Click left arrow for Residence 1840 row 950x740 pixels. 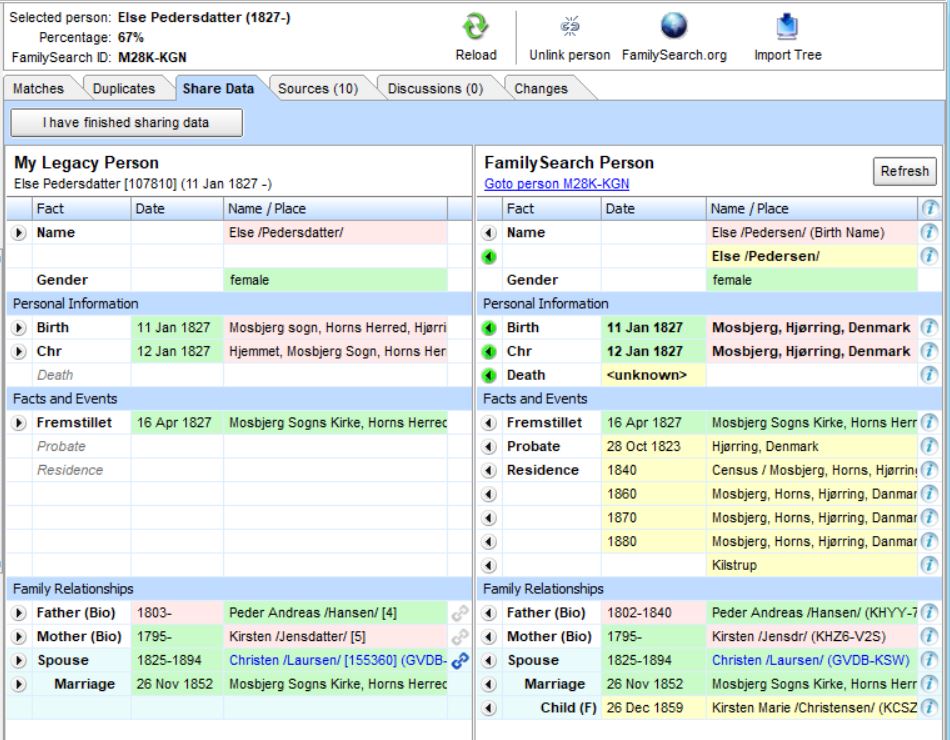click(489, 470)
